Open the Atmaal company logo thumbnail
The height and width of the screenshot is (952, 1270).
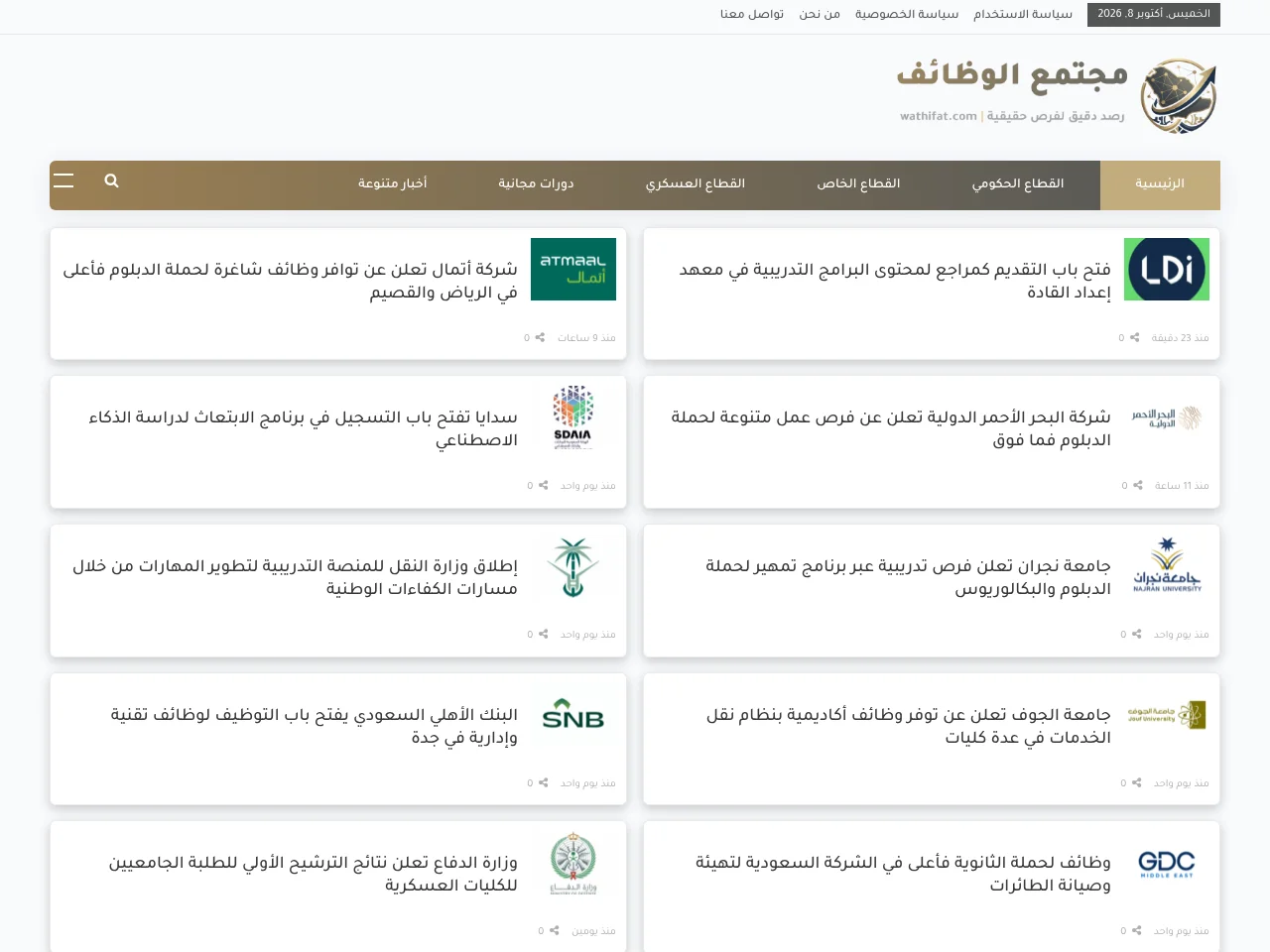coord(573,269)
